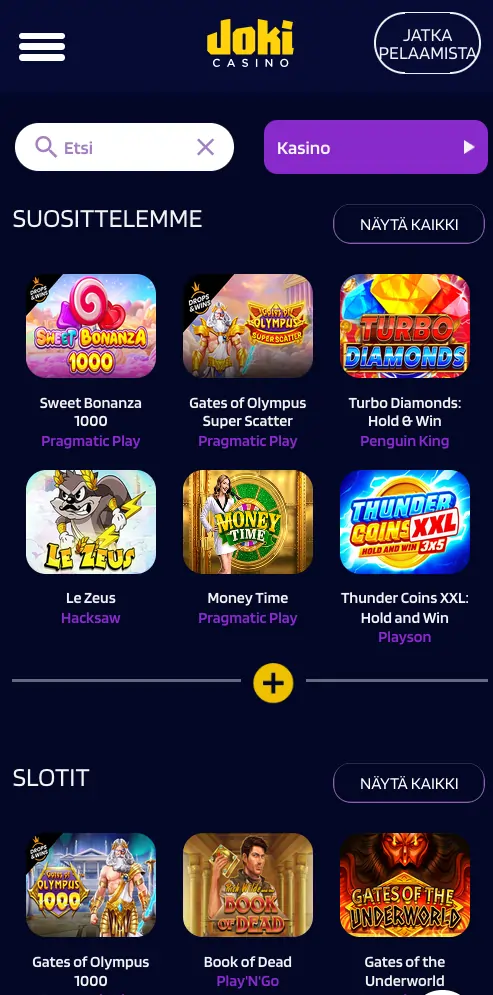
Task: Clear search with the X icon
Action: click(x=206, y=148)
